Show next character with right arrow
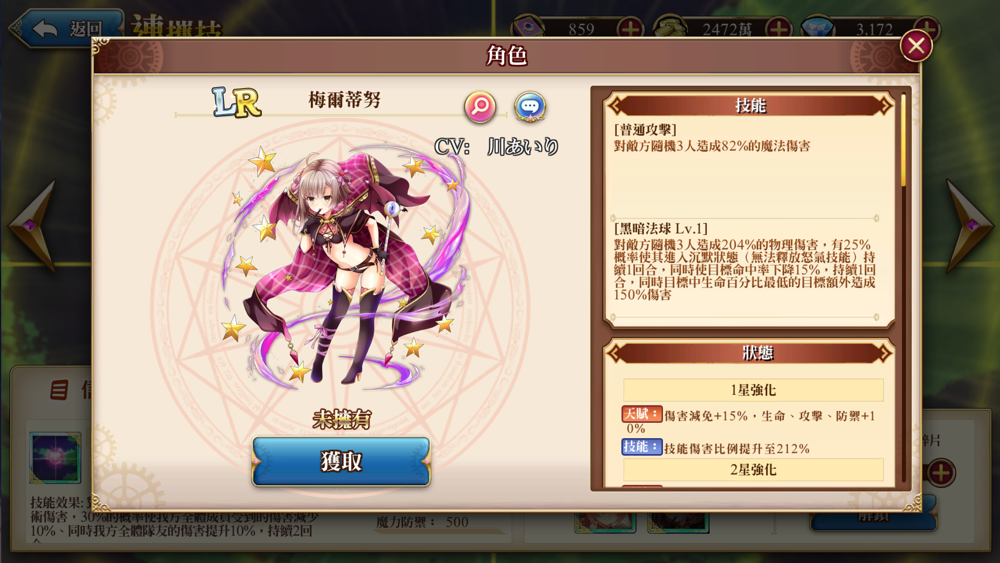The image size is (1000, 563). coord(969,226)
